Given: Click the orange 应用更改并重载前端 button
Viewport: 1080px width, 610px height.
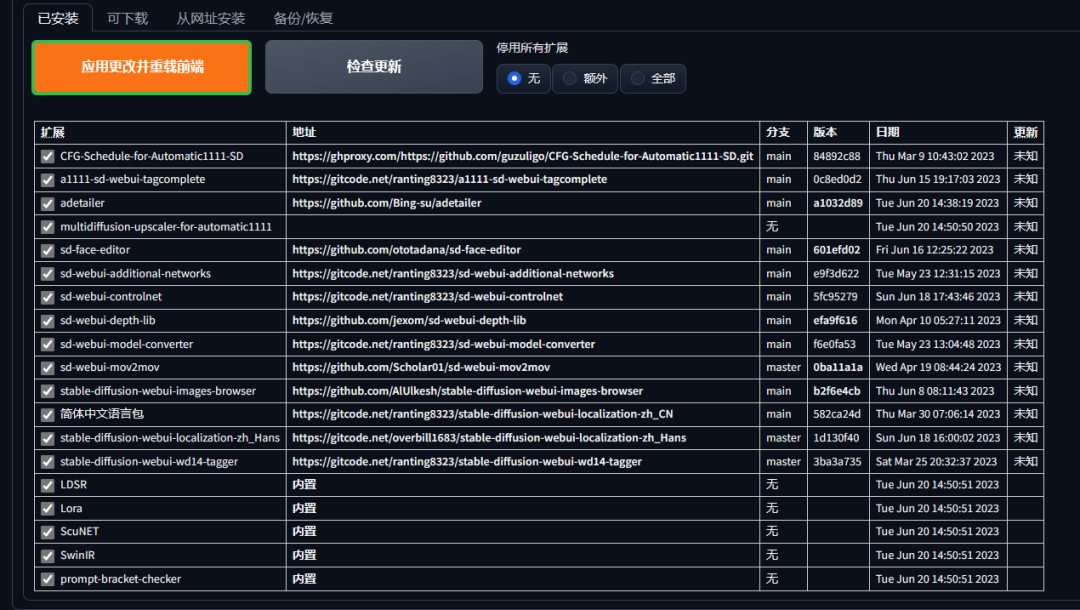Looking at the screenshot, I should (x=142, y=67).
